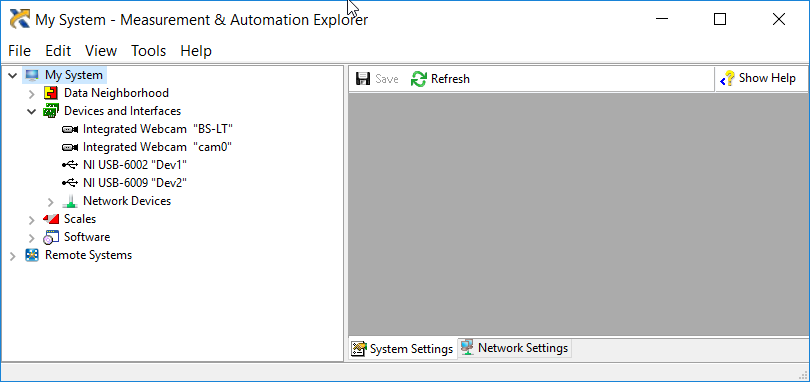Select the cam0 webcam camera icon

(70, 147)
